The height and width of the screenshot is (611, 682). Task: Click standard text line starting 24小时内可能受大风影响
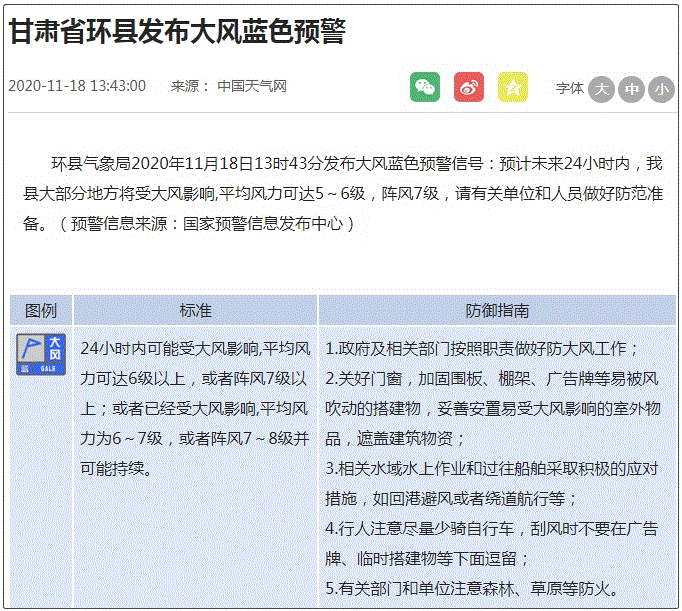point(195,348)
